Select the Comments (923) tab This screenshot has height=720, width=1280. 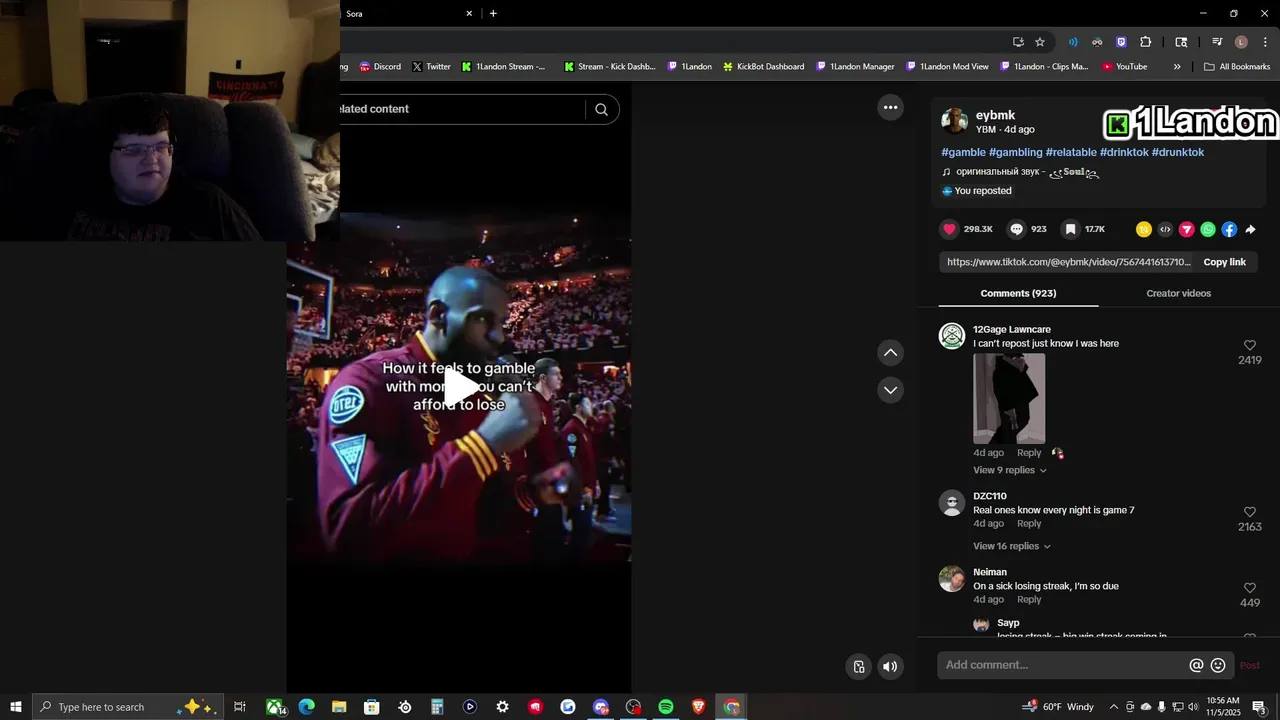coord(1018,293)
